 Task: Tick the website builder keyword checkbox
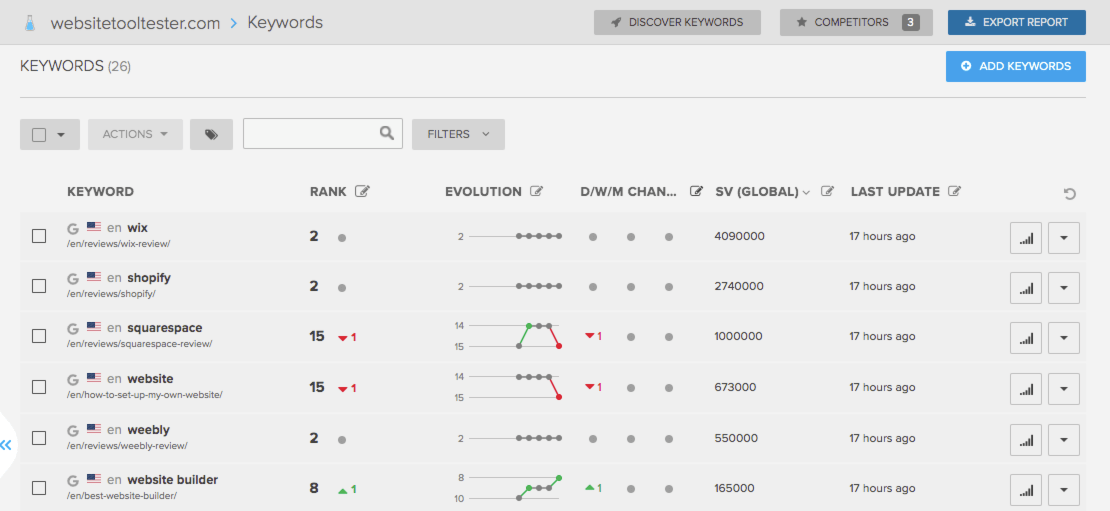coord(39,488)
